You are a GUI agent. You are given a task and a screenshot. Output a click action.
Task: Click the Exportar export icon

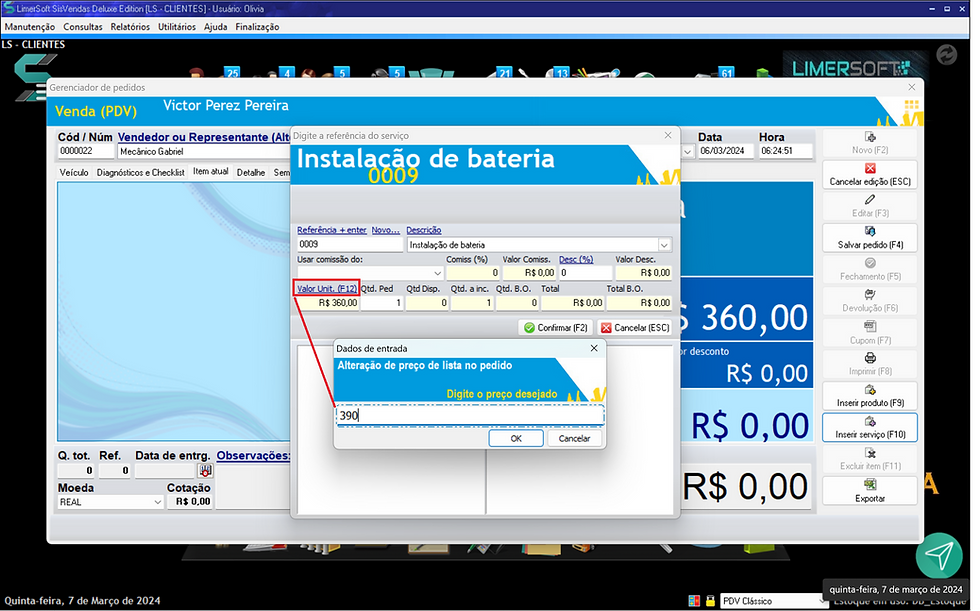tap(870, 482)
